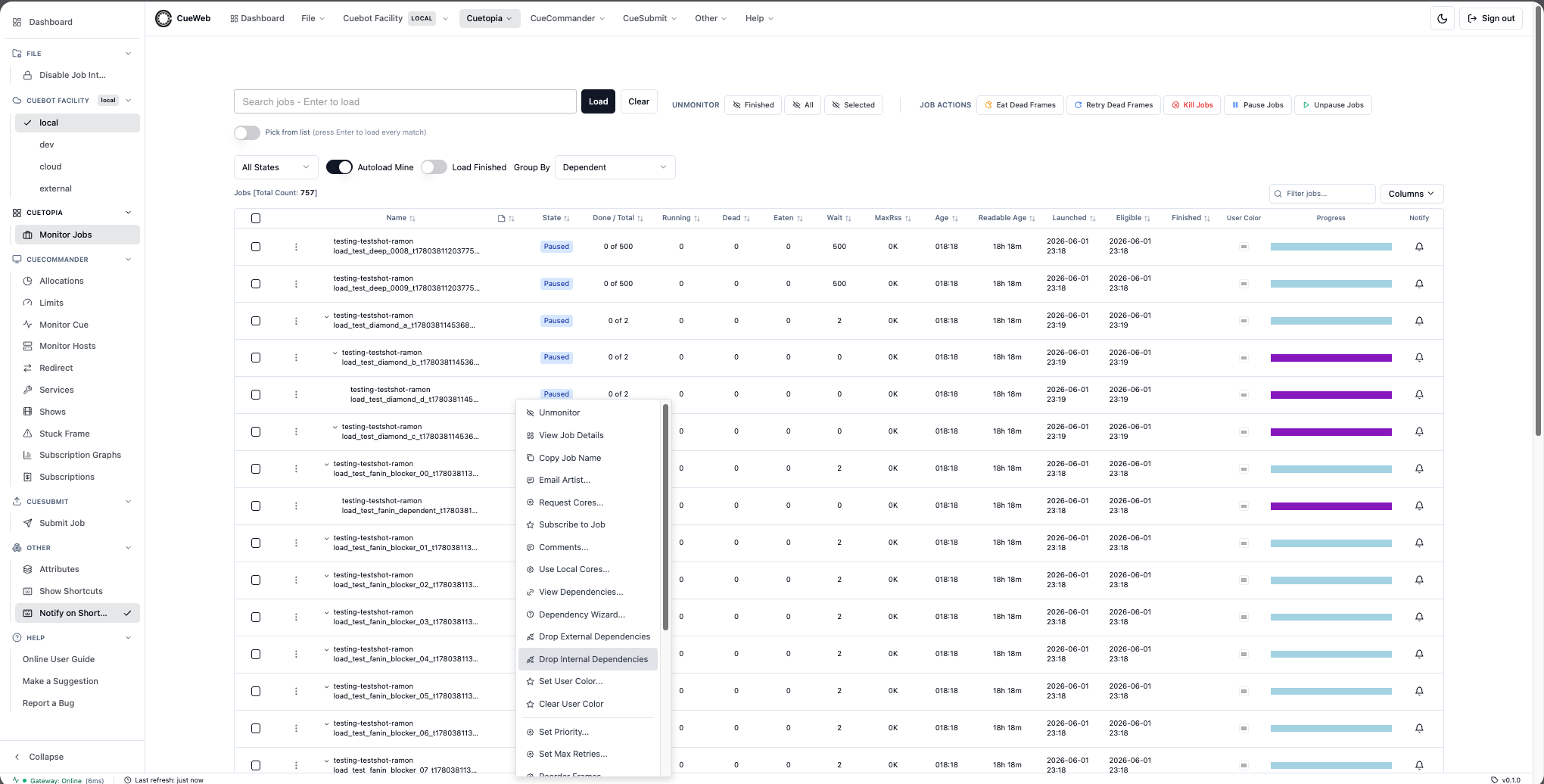Click Sign out button
The width and height of the screenshot is (1544, 784).
pyautogui.click(x=1491, y=18)
